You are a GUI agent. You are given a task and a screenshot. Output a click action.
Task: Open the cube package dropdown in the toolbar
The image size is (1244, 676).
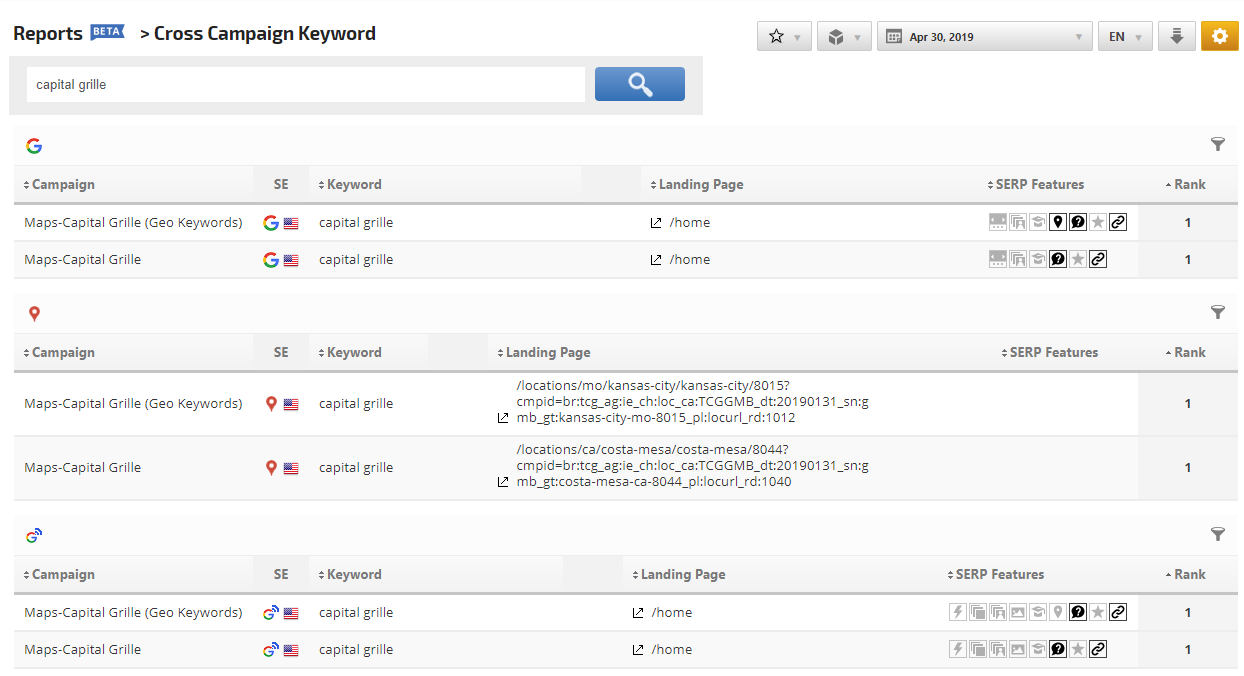844,37
